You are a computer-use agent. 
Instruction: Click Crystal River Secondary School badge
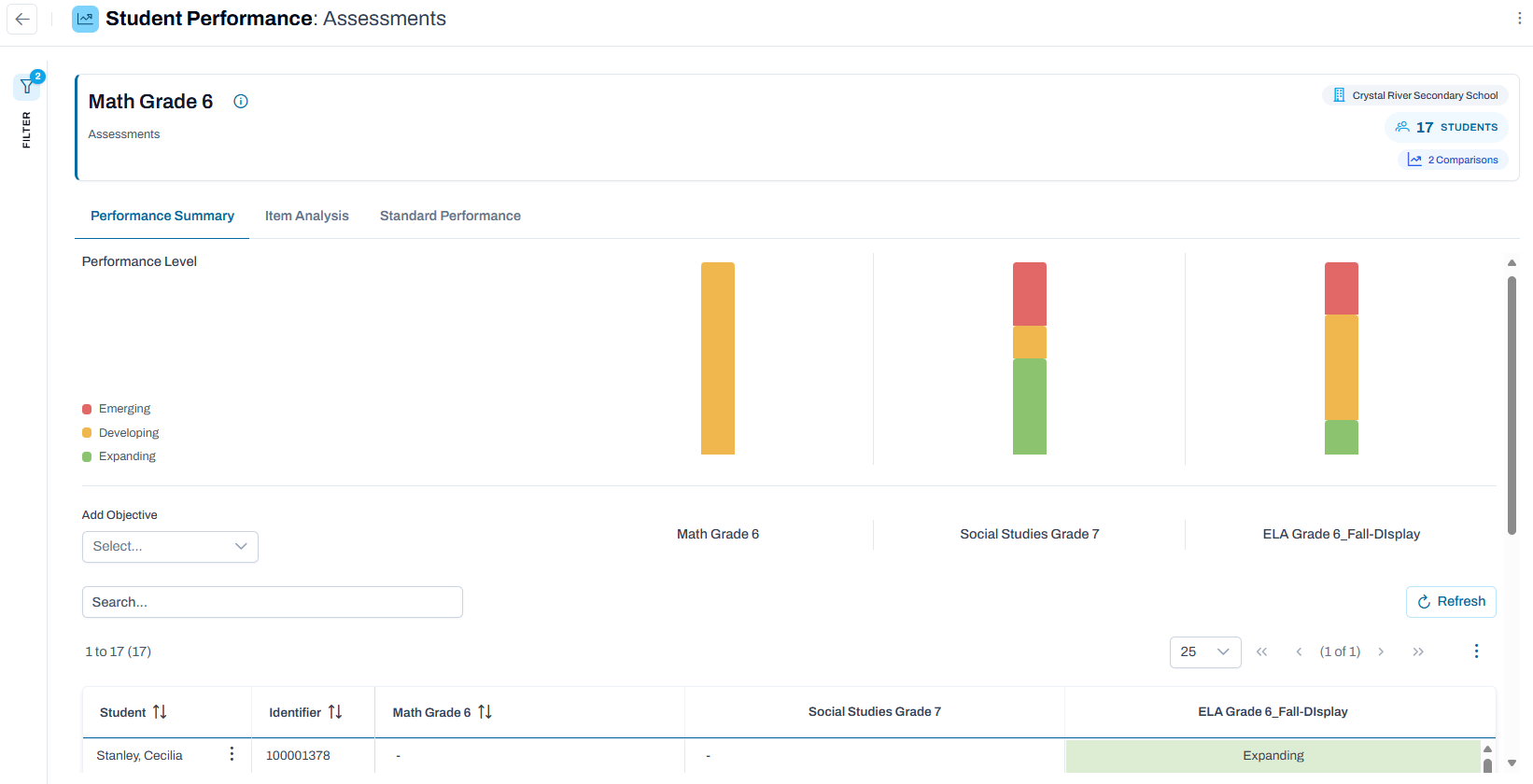click(x=1415, y=95)
